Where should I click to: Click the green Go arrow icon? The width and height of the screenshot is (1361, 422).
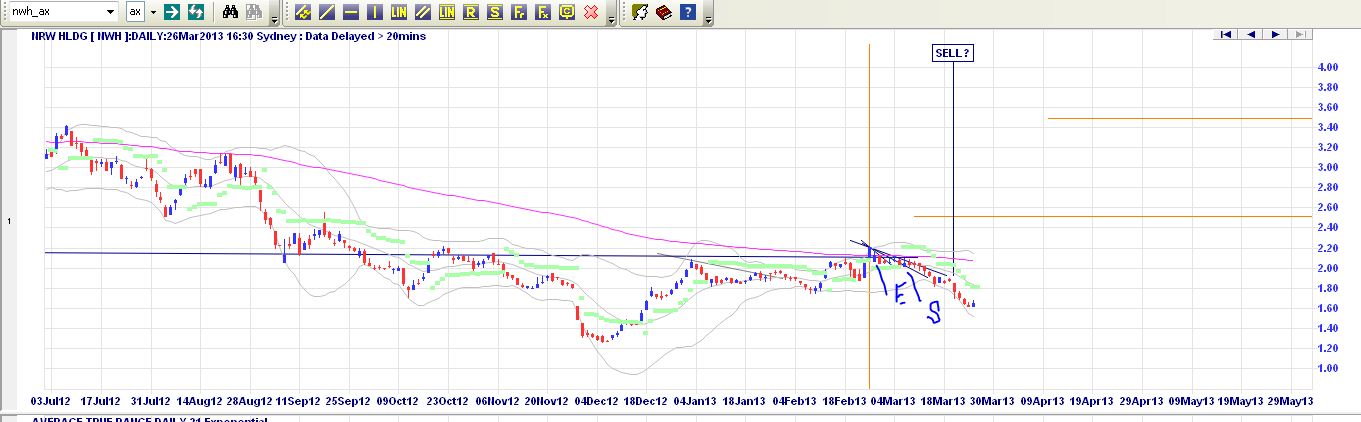point(172,12)
